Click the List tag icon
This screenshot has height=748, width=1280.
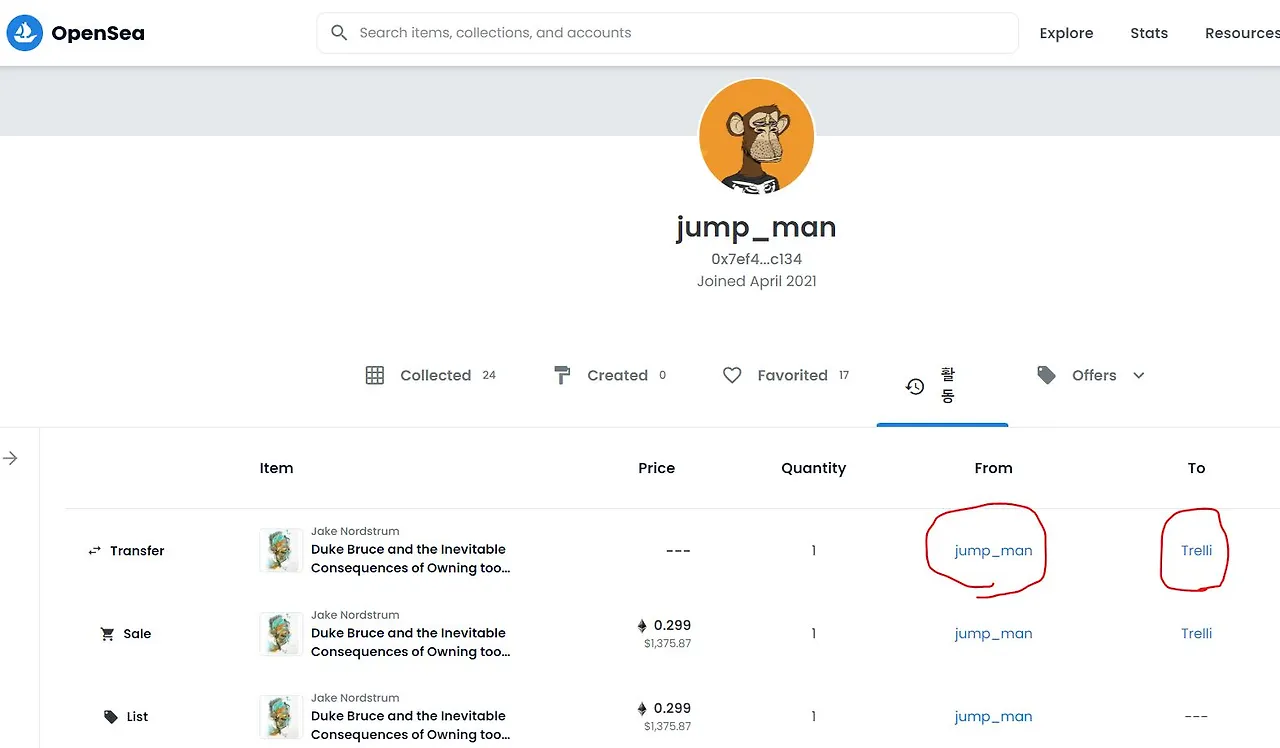tap(111, 717)
